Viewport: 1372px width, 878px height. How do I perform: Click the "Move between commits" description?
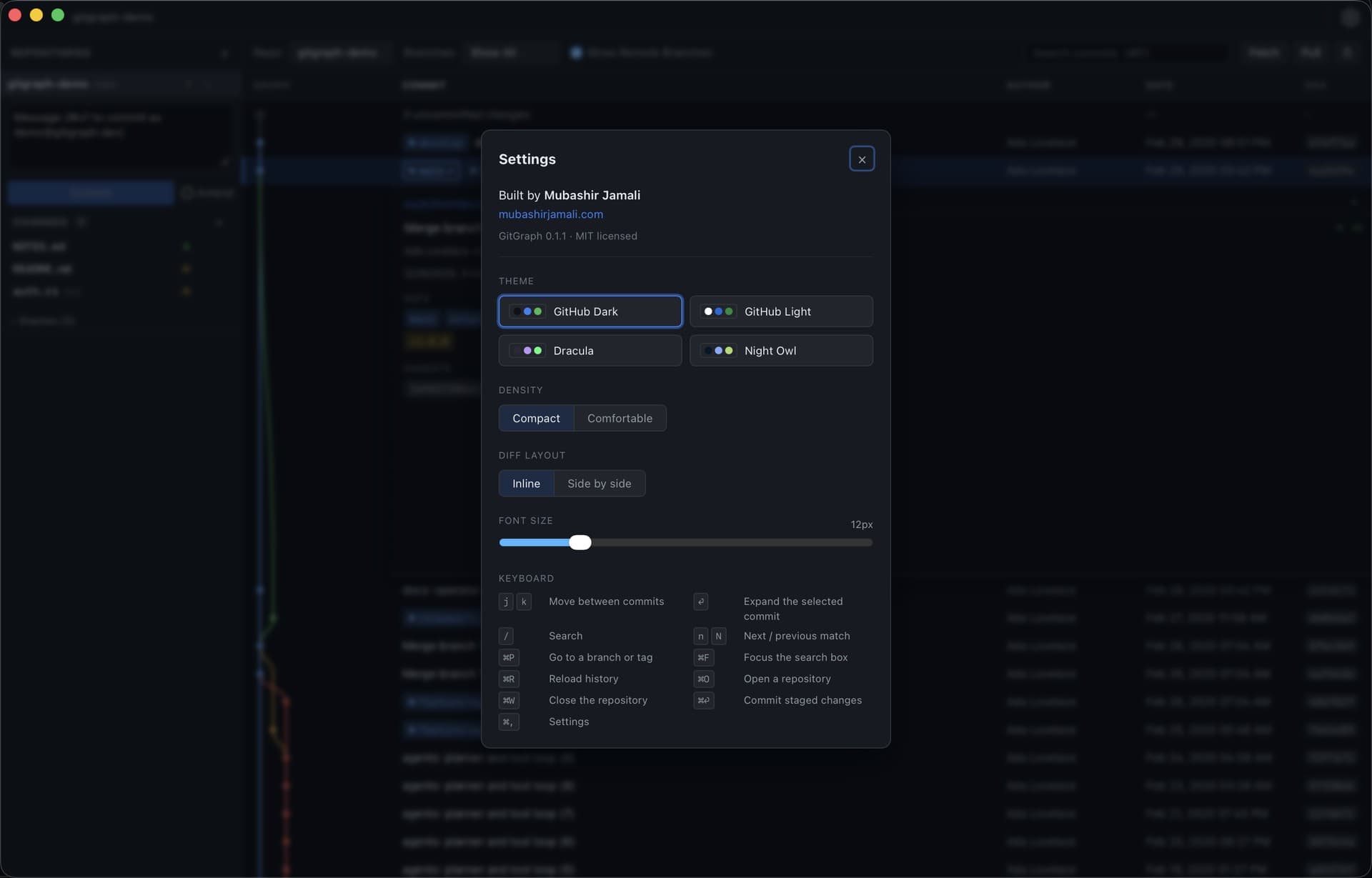[x=607, y=602]
